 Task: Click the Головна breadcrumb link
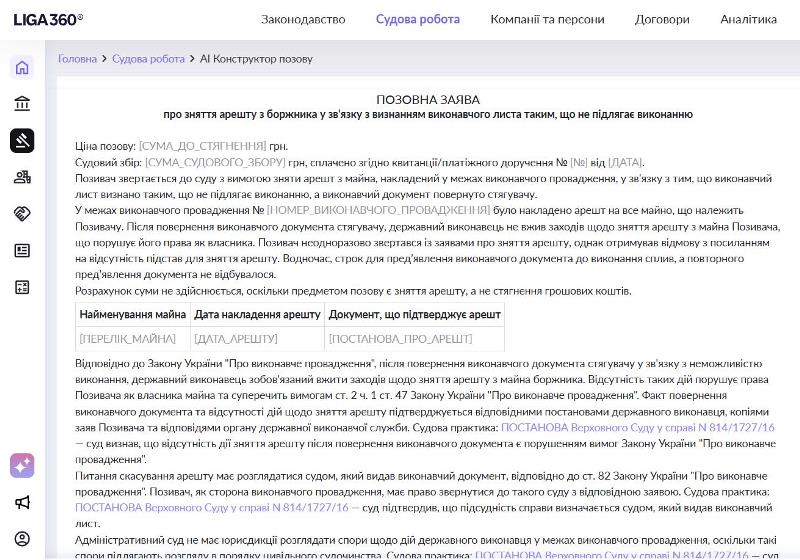pos(77,59)
